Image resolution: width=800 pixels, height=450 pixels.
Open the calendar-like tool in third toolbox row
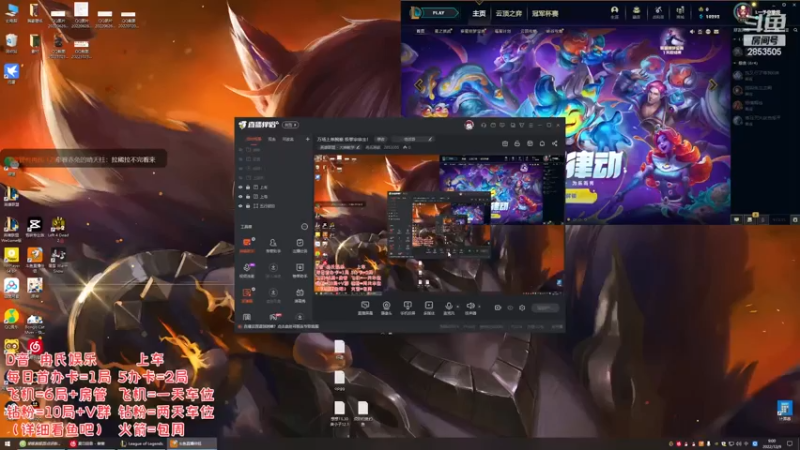(x=299, y=295)
